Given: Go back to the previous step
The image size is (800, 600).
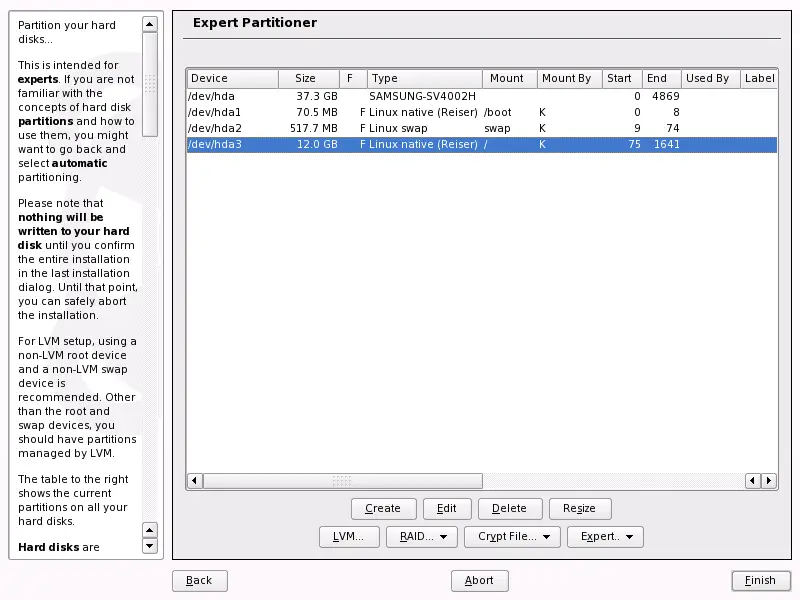Looking at the screenshot, I should click(x=199, y=580).
